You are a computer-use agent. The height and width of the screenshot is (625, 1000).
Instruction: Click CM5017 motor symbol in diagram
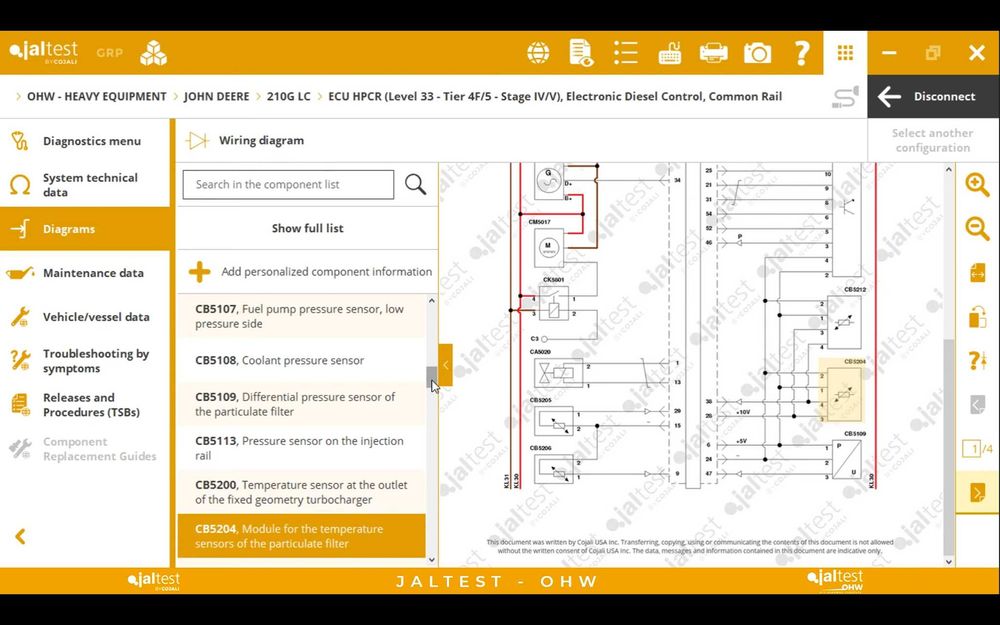tap(549, 246)
